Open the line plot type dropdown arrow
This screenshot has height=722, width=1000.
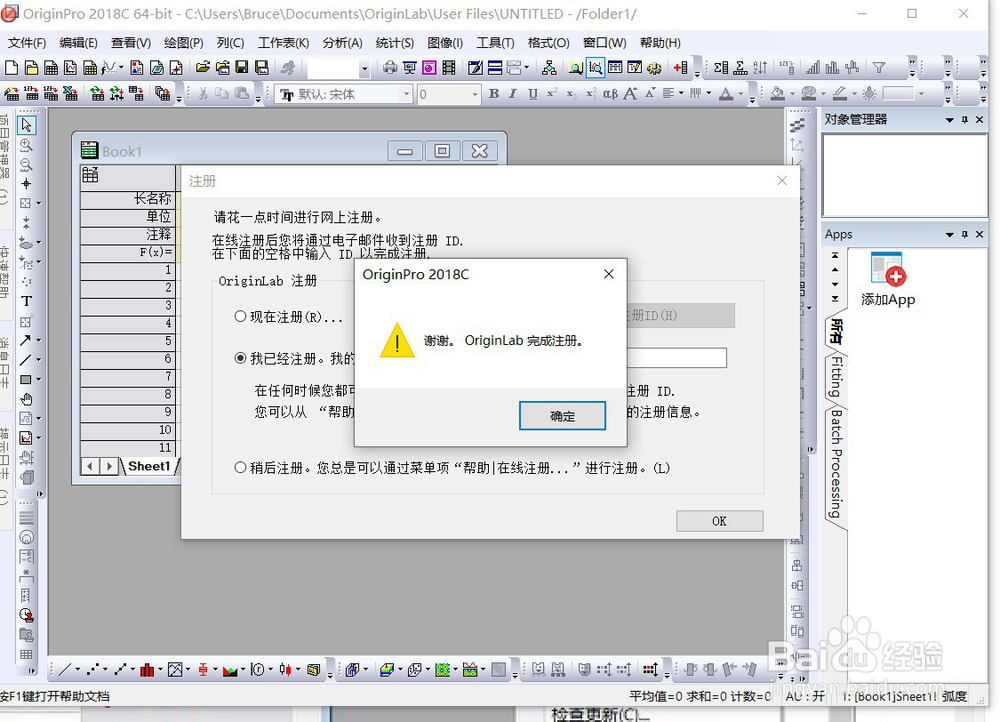tap(78, 670)
